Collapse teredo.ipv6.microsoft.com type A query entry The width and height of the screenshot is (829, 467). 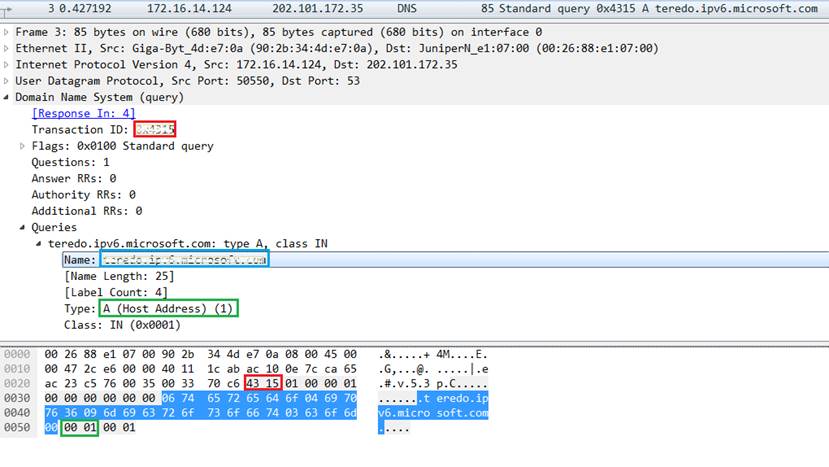(39, 243)
